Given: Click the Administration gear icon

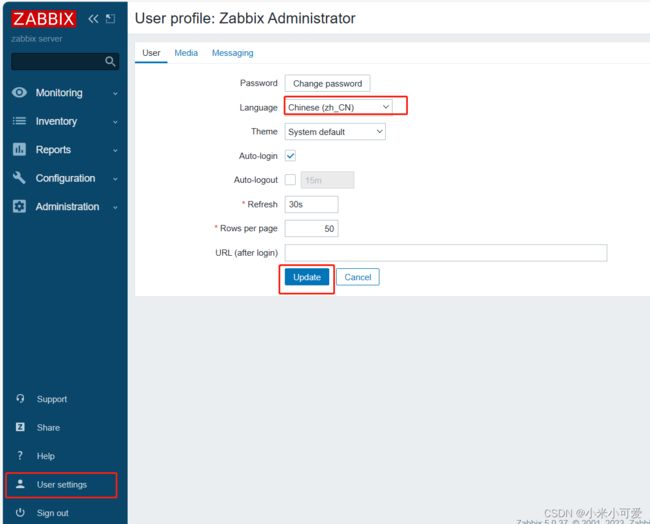Looking at the screenshot, I should (x=19, y=206).
